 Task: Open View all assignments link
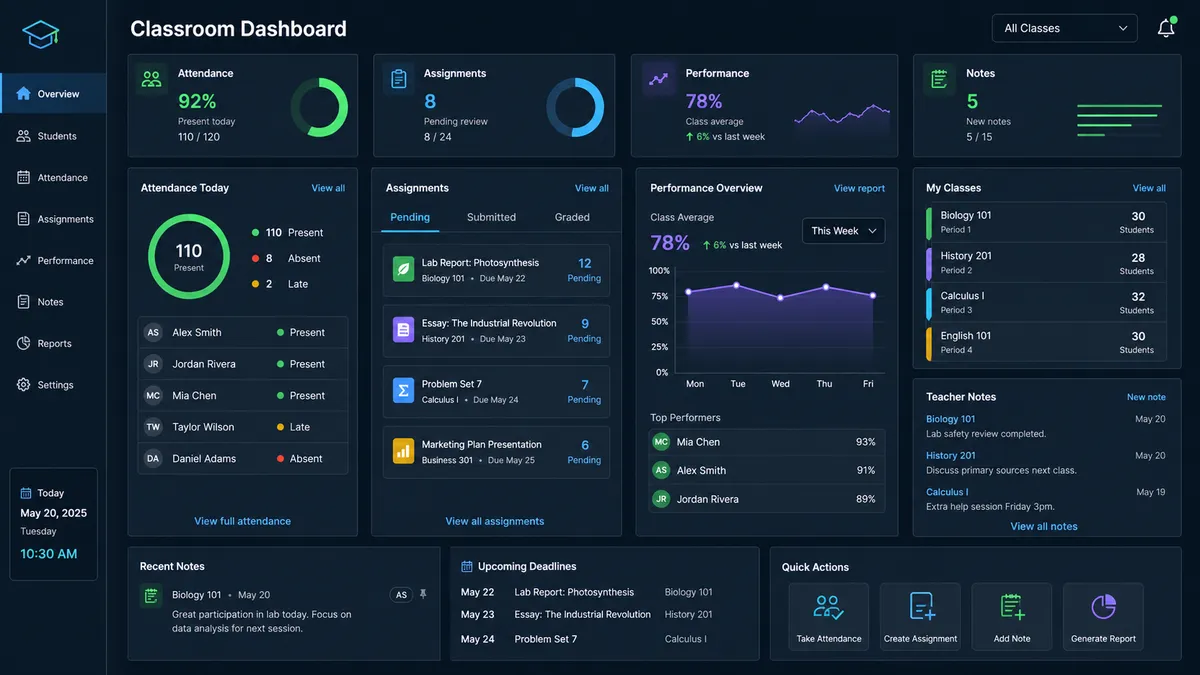click(x=495, y=521)
